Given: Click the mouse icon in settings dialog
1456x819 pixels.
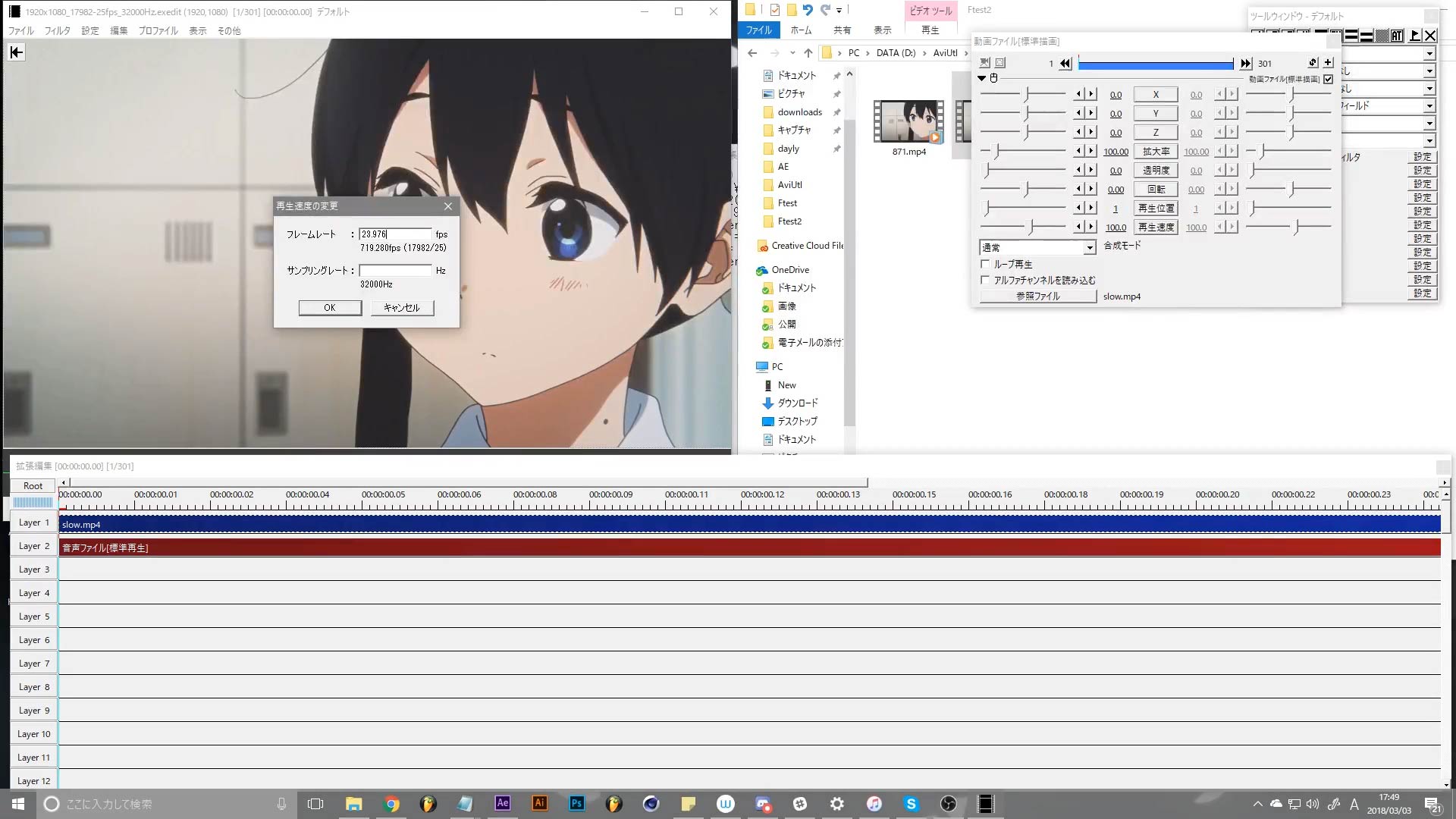Looking at the screenshot, I should tap(994, 78).
